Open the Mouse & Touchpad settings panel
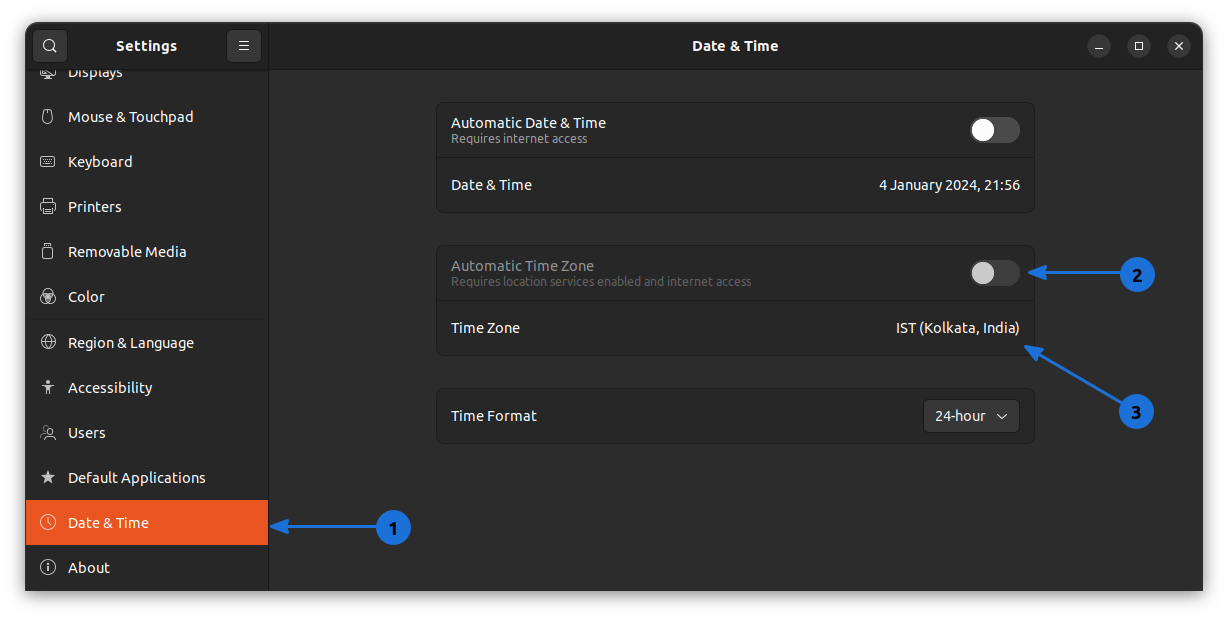This screenshot has width=1228, height=619. click(147, 117)
